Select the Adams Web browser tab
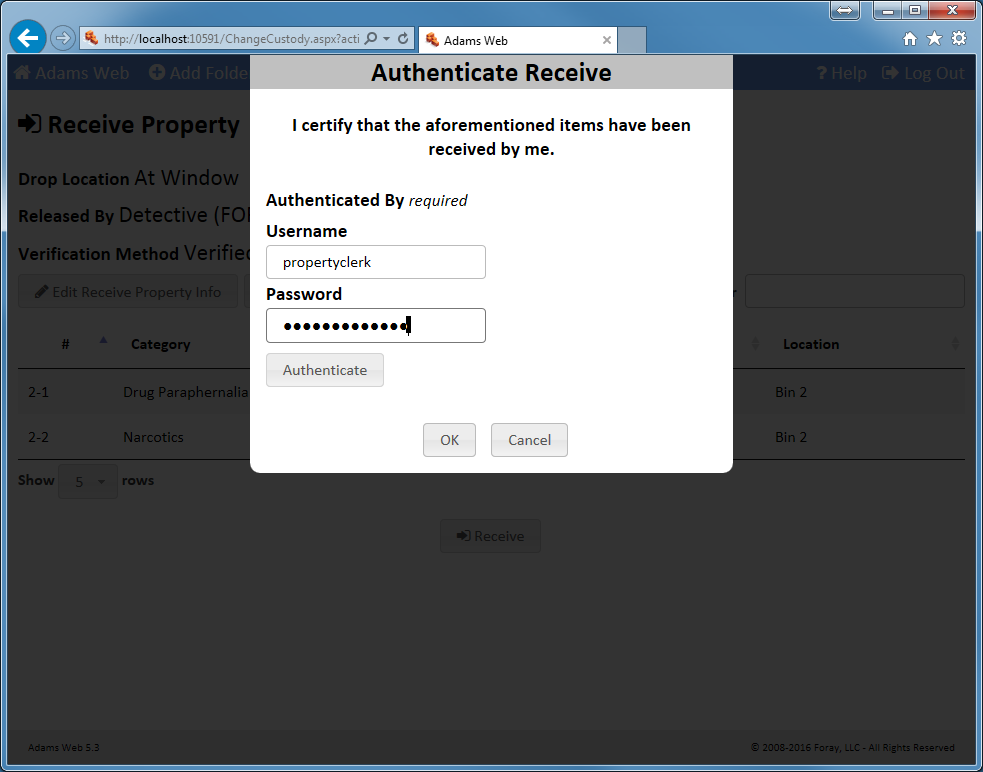 [510, 41]
